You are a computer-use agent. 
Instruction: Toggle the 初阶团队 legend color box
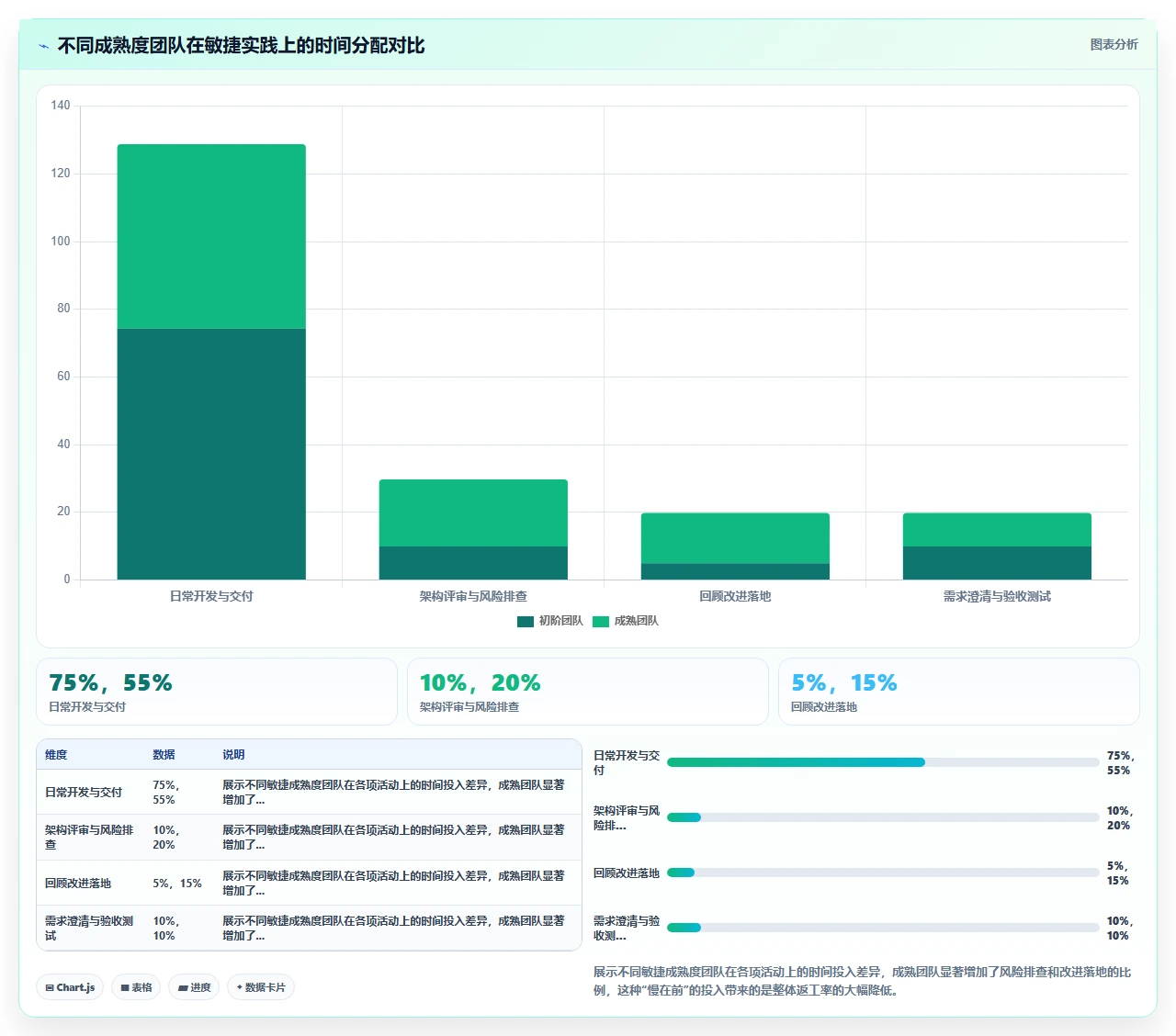526,622
